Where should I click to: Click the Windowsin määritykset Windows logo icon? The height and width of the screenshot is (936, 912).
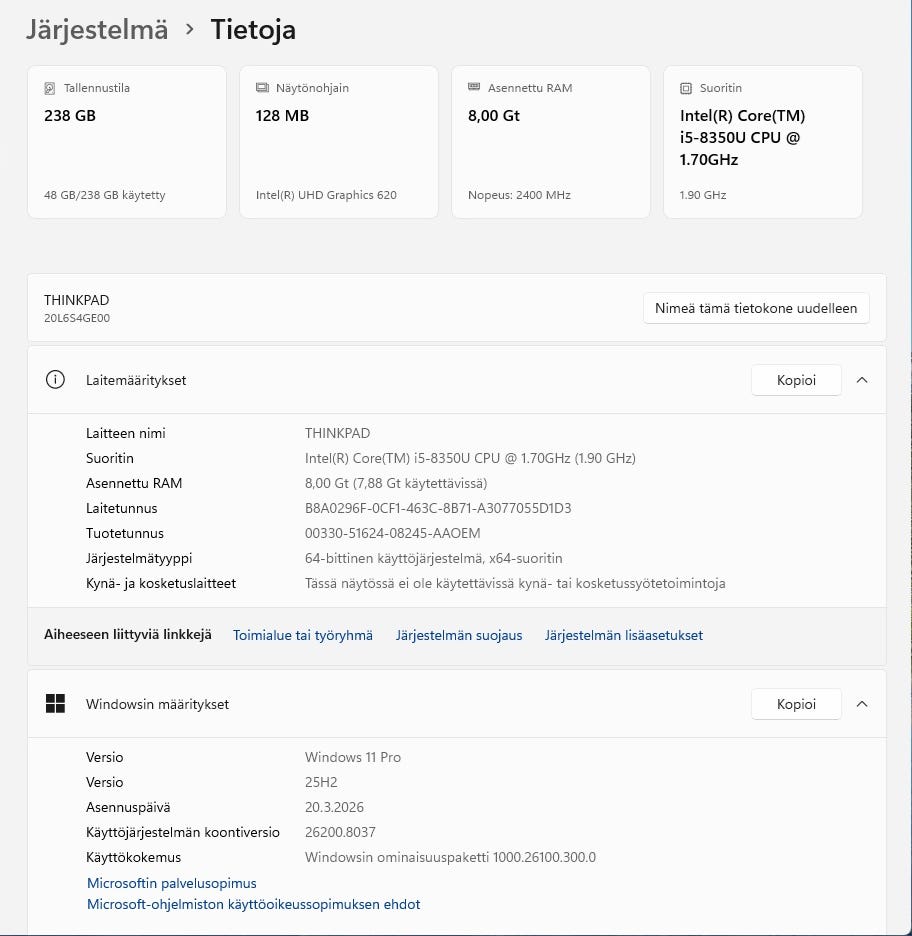pos(55,704)
